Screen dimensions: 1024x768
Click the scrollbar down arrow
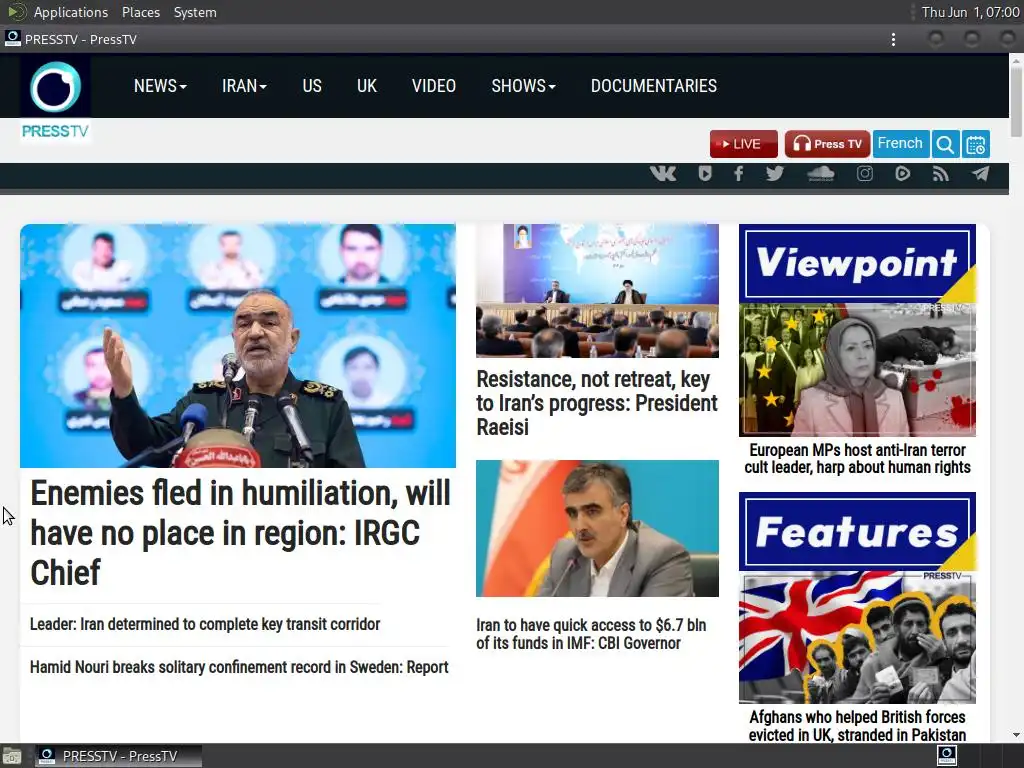coord(1016,735)
